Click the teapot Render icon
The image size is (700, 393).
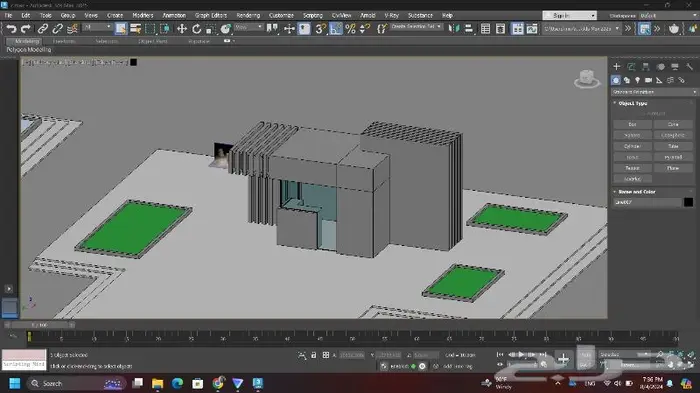pos(674,29)
